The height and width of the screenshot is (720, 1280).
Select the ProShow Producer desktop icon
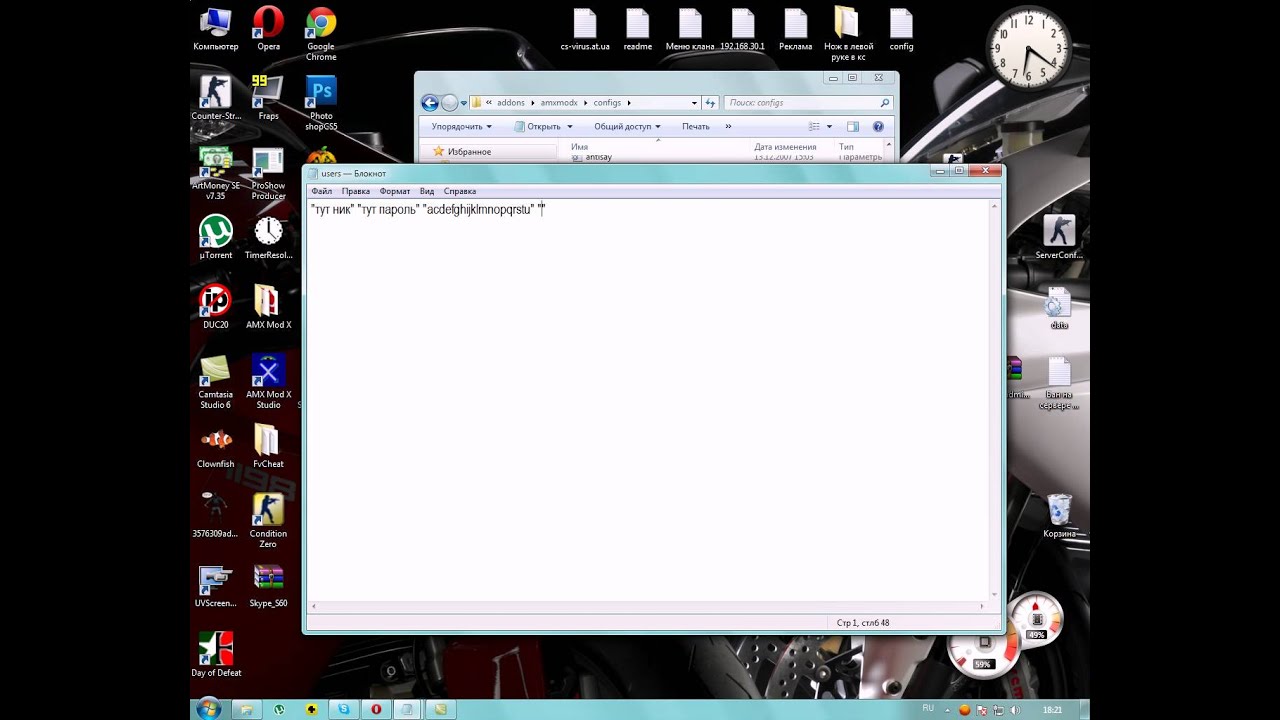(x=268, y=173)
